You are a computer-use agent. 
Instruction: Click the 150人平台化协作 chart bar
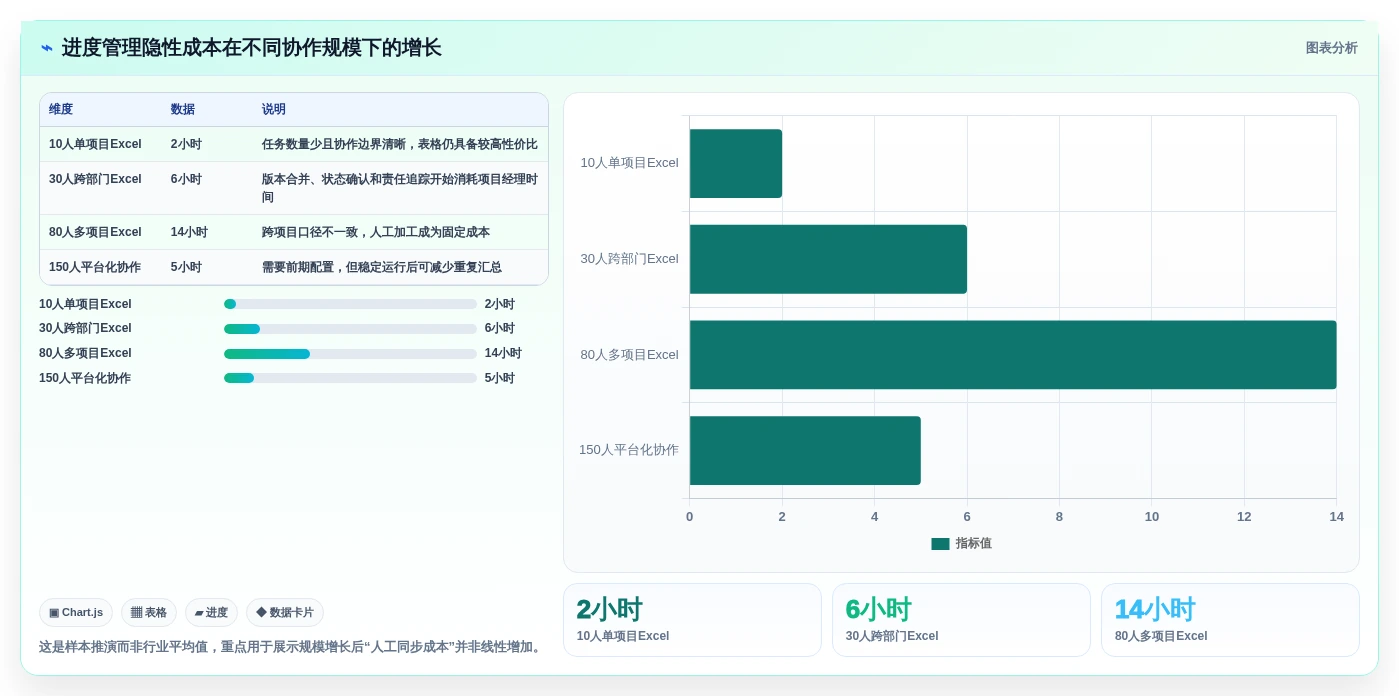[x=805, y=451]
